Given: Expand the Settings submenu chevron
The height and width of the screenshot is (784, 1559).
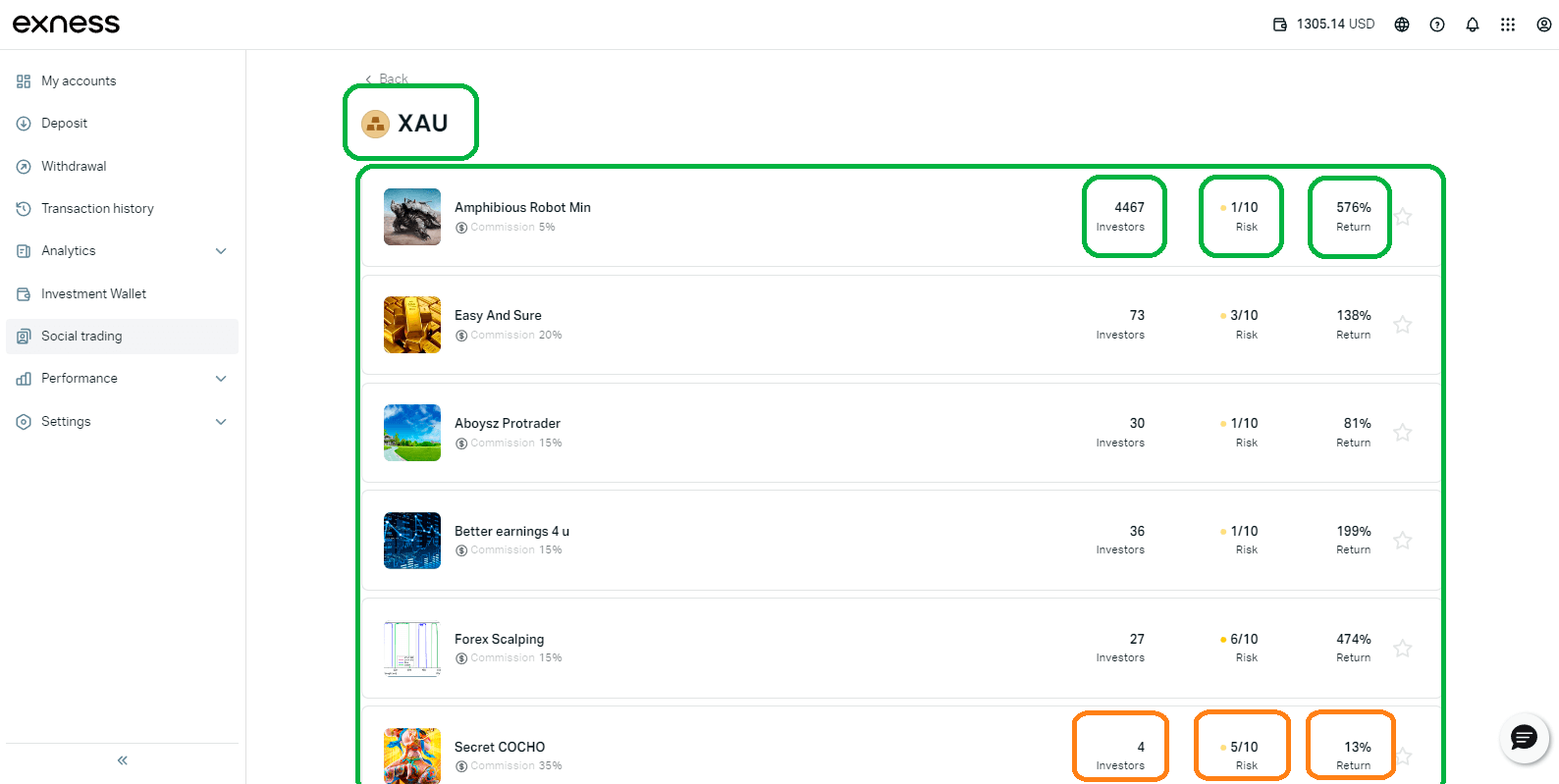Looking at the screenshot, I should (x=221, y=422).
